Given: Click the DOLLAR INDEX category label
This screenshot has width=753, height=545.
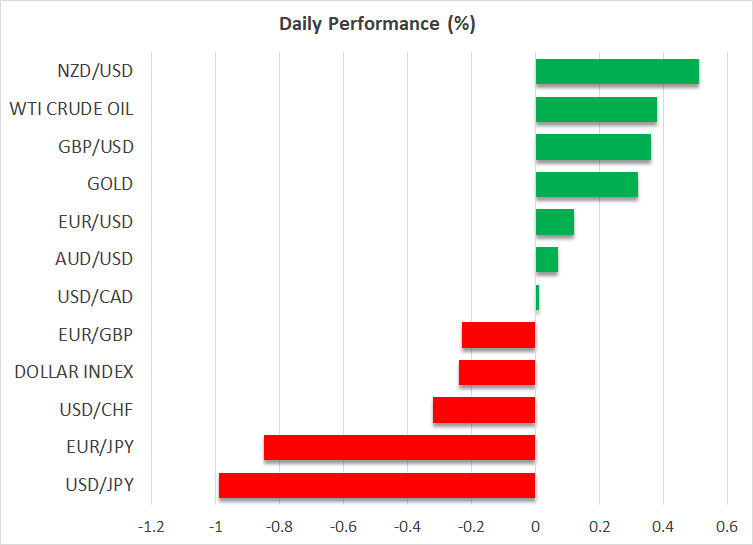Looking at the screenshot, I should (x=74, y=372).
